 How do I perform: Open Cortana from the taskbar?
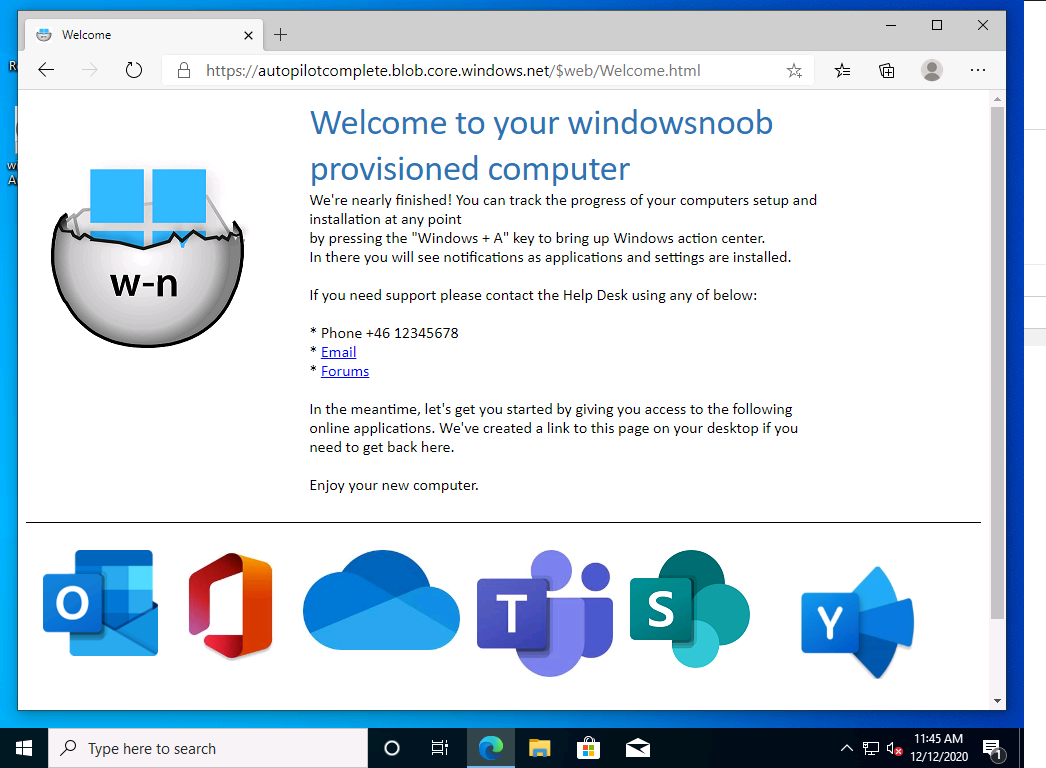[392, 749]
